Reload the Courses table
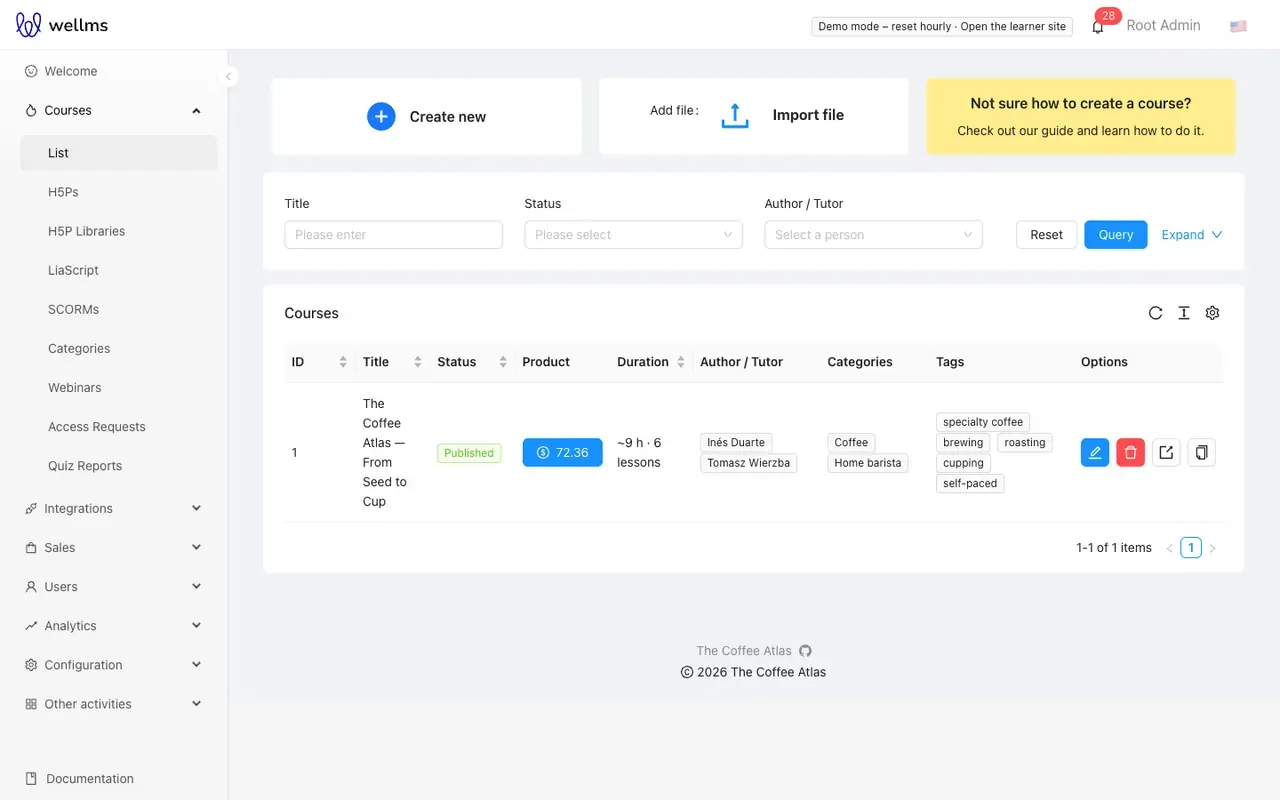The image size is (1280, 800). [x=1155, y=313]
